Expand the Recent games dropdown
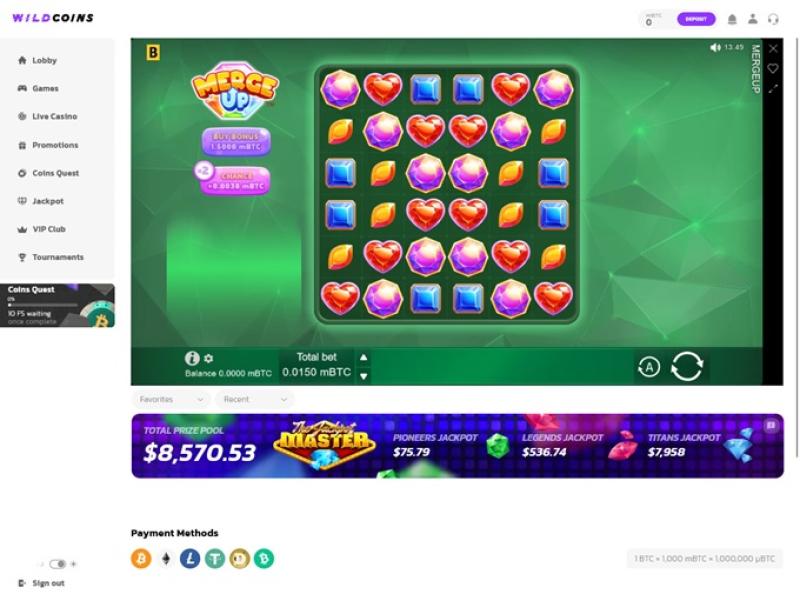800x601 pixels. pos(255,399)
